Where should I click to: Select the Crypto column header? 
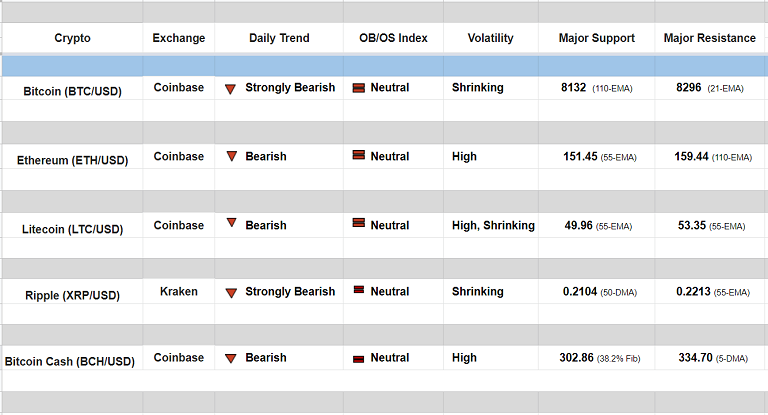[72, 38]
